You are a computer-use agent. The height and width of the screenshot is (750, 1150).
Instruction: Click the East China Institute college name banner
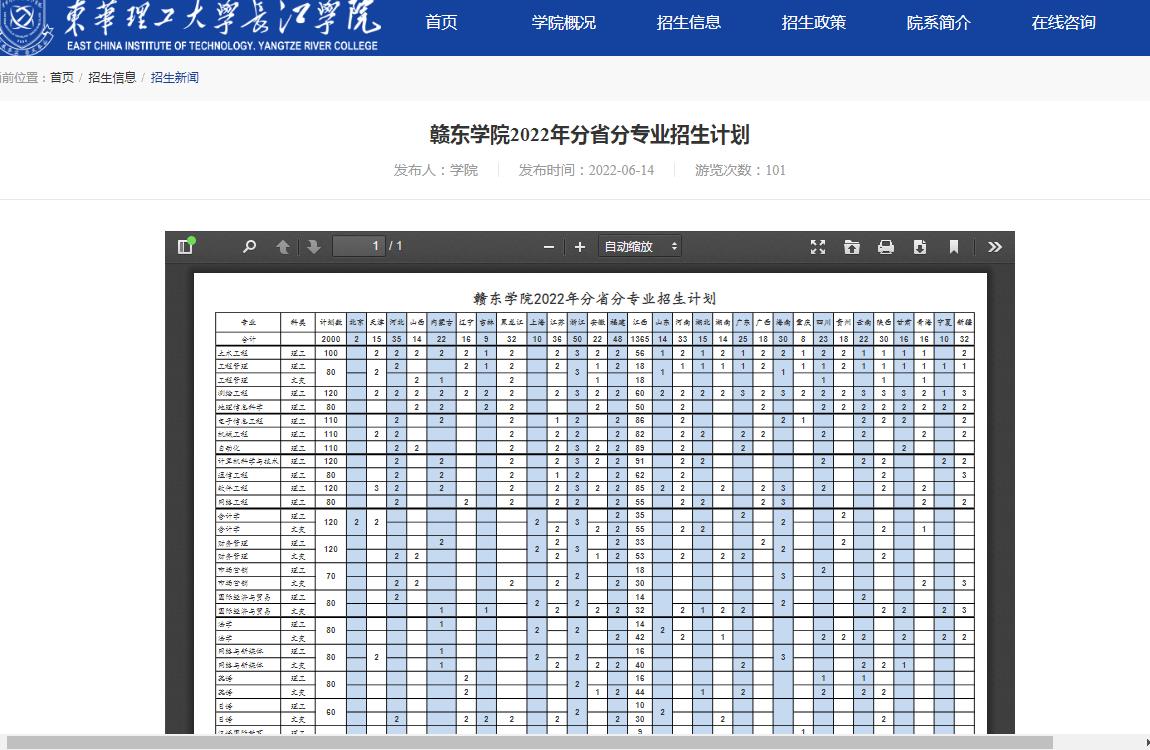(222, 26)
